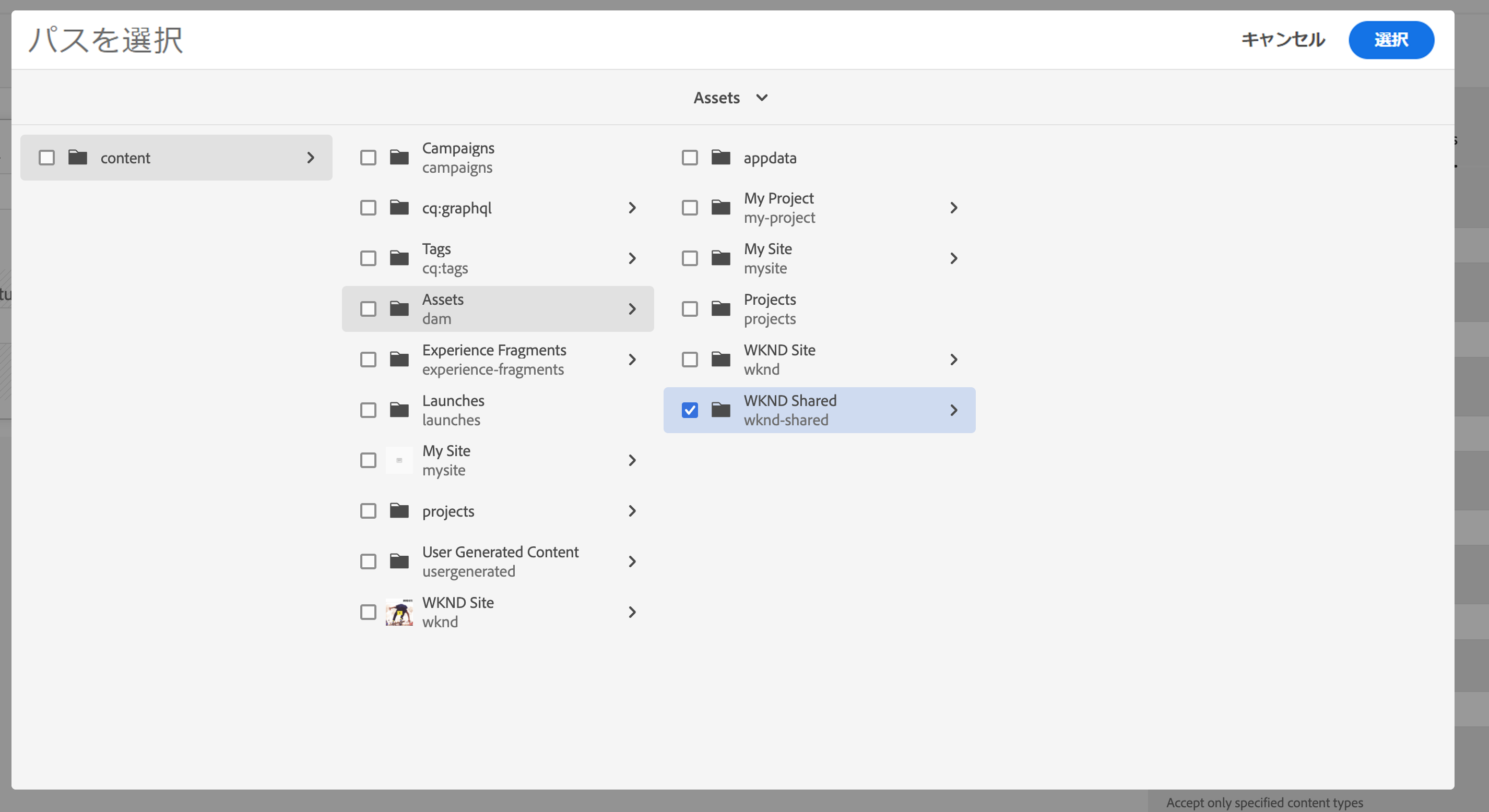
Task: Click the Projects folder icon in DAM column
Action: 720,308
